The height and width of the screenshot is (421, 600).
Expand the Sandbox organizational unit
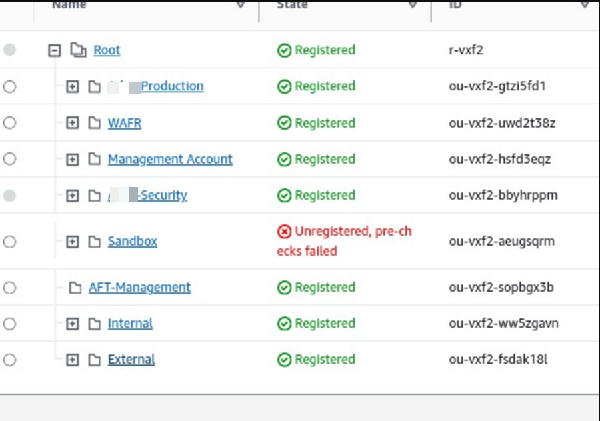pyautogui.click(x=72, y=241)
